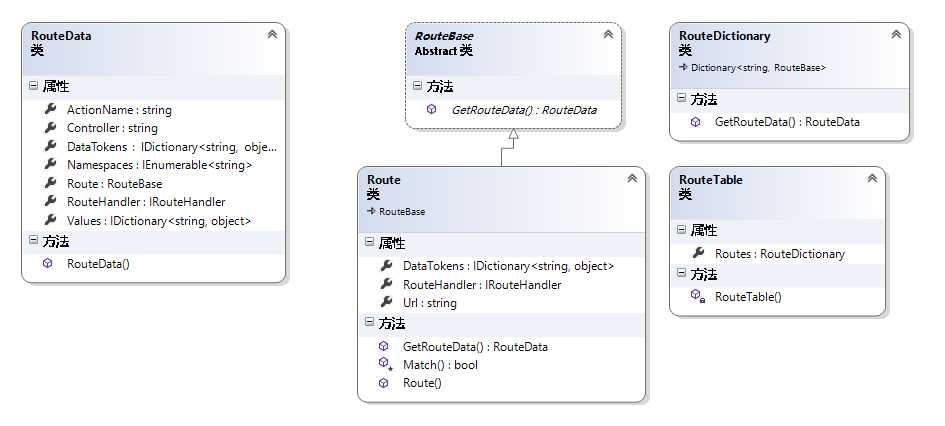Select the RouteDictionary class header title
Viewport: 945px width, 426px height.
pos(725,35)
